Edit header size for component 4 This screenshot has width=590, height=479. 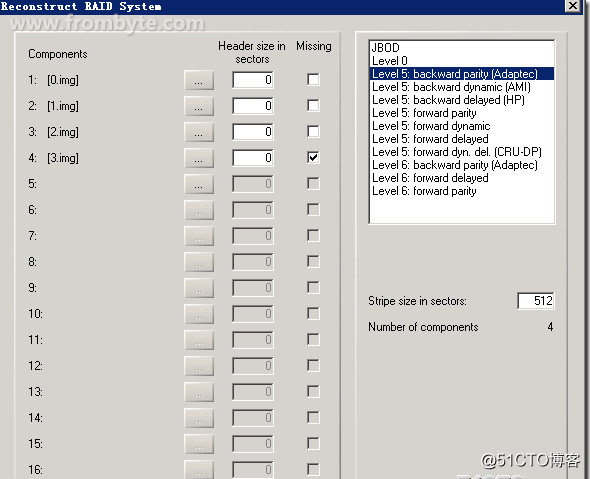click(x=253, y=158)
